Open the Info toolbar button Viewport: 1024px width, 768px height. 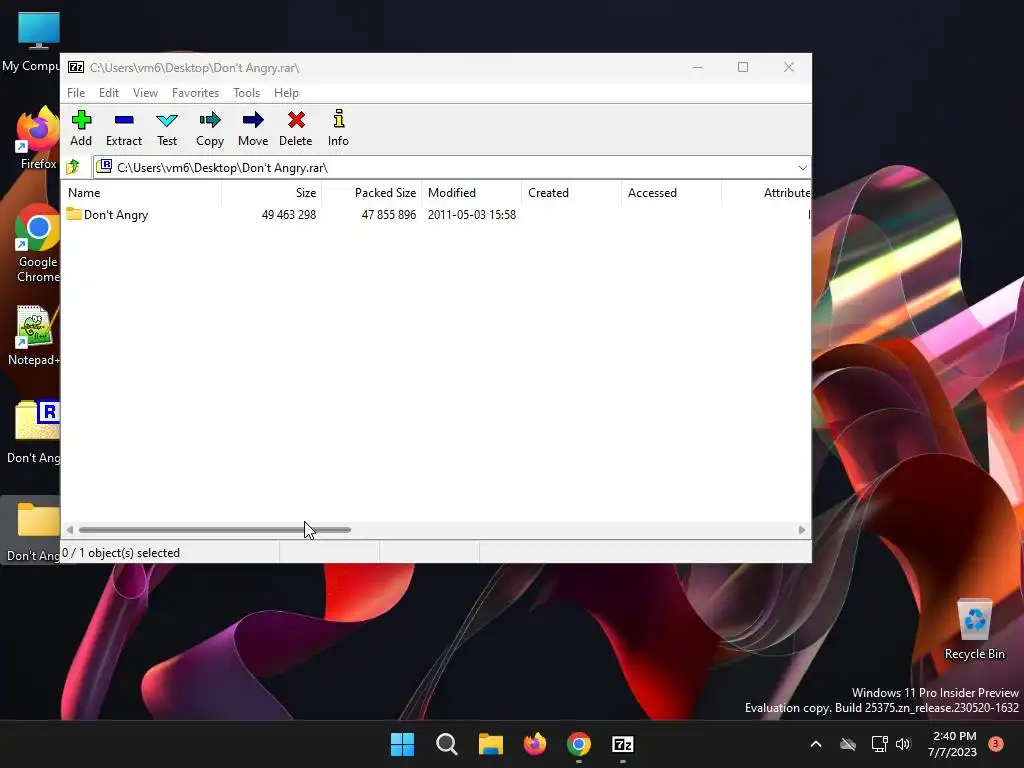338,128
